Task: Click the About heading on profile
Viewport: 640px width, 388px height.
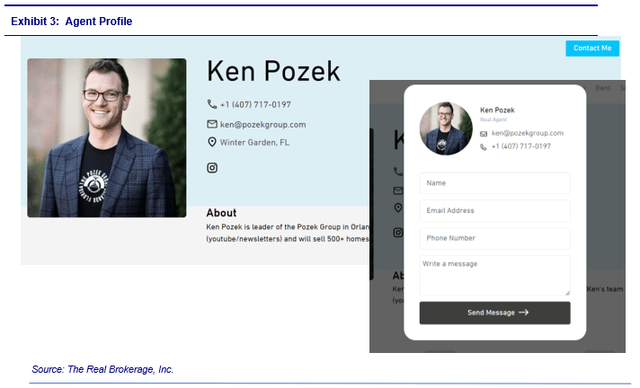Action: point(221,213)
